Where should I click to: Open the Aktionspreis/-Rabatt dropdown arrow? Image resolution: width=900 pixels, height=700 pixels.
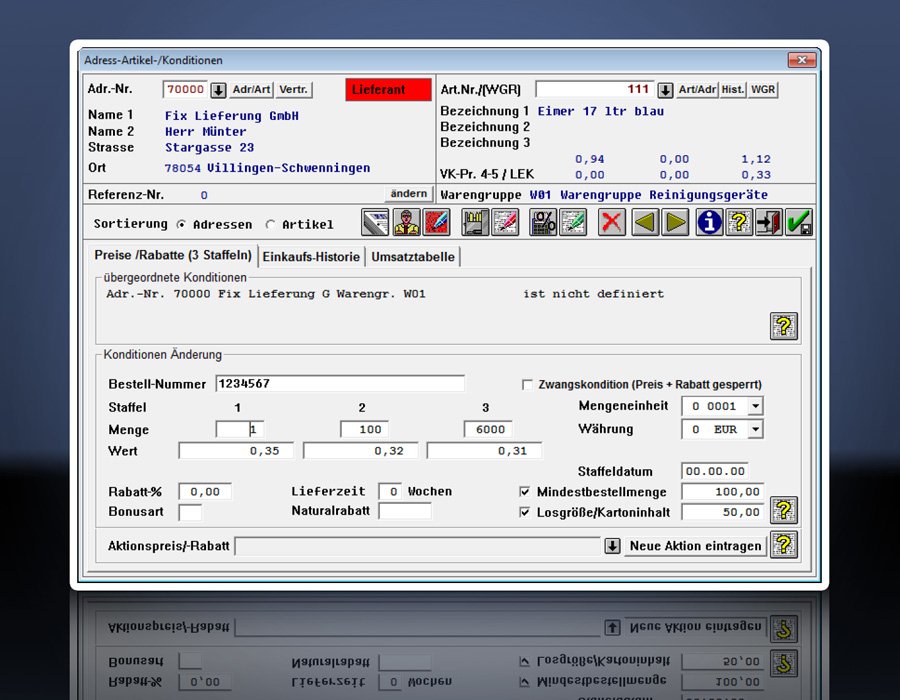point(612,546)
